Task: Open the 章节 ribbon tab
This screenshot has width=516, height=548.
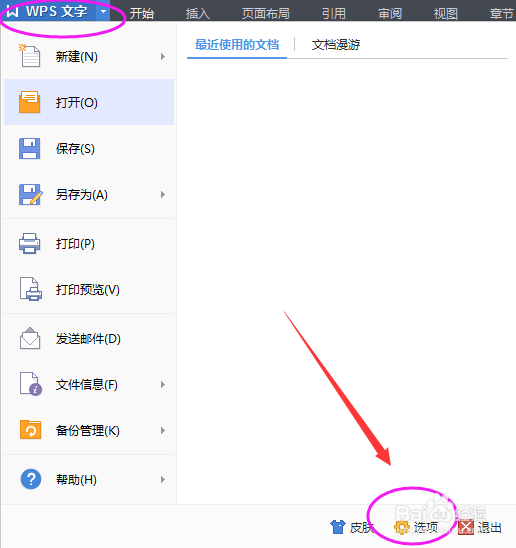Action: (x=502, y=13)
